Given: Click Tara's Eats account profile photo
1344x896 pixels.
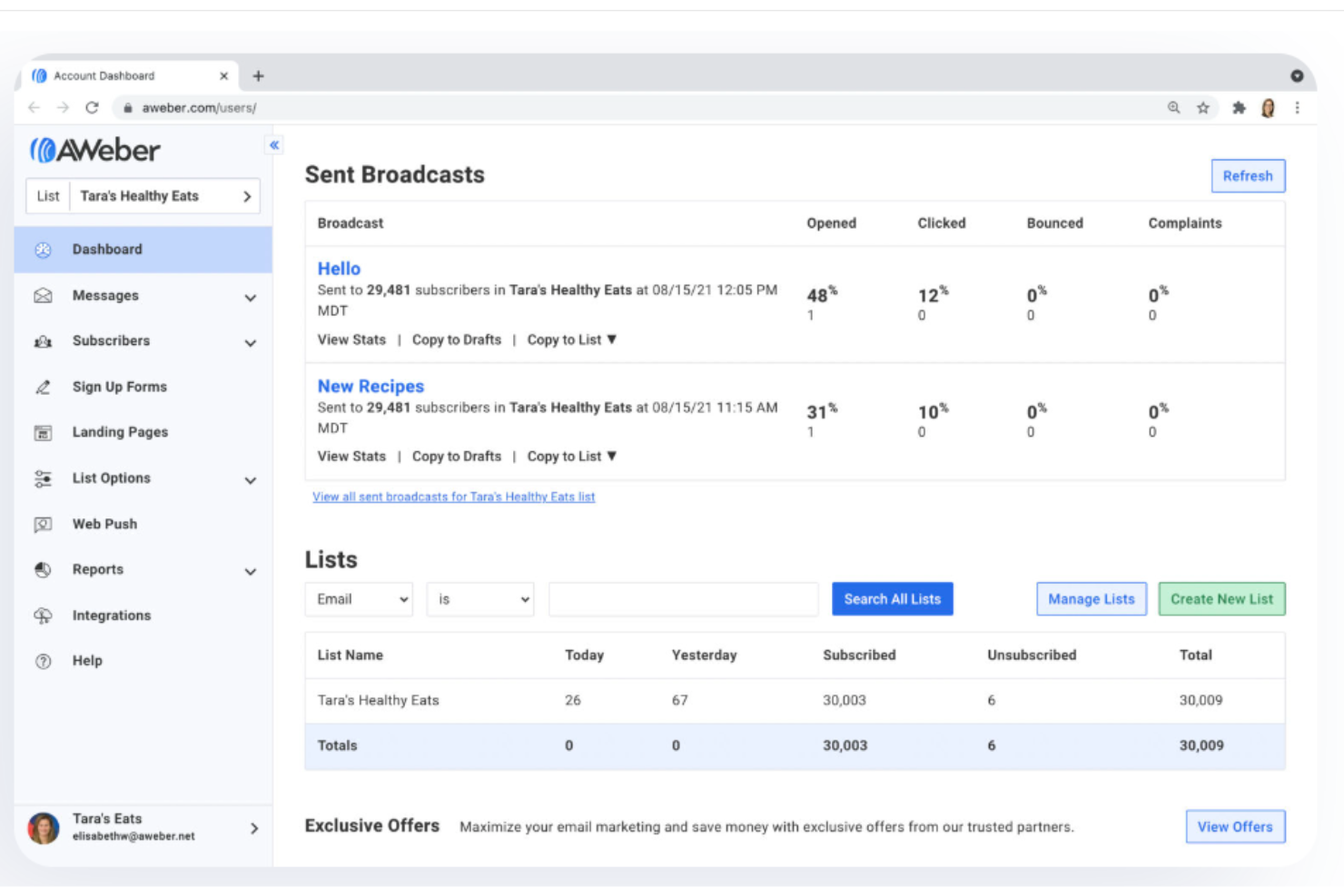Looking at the screenshot, I should tap(44, 828).
